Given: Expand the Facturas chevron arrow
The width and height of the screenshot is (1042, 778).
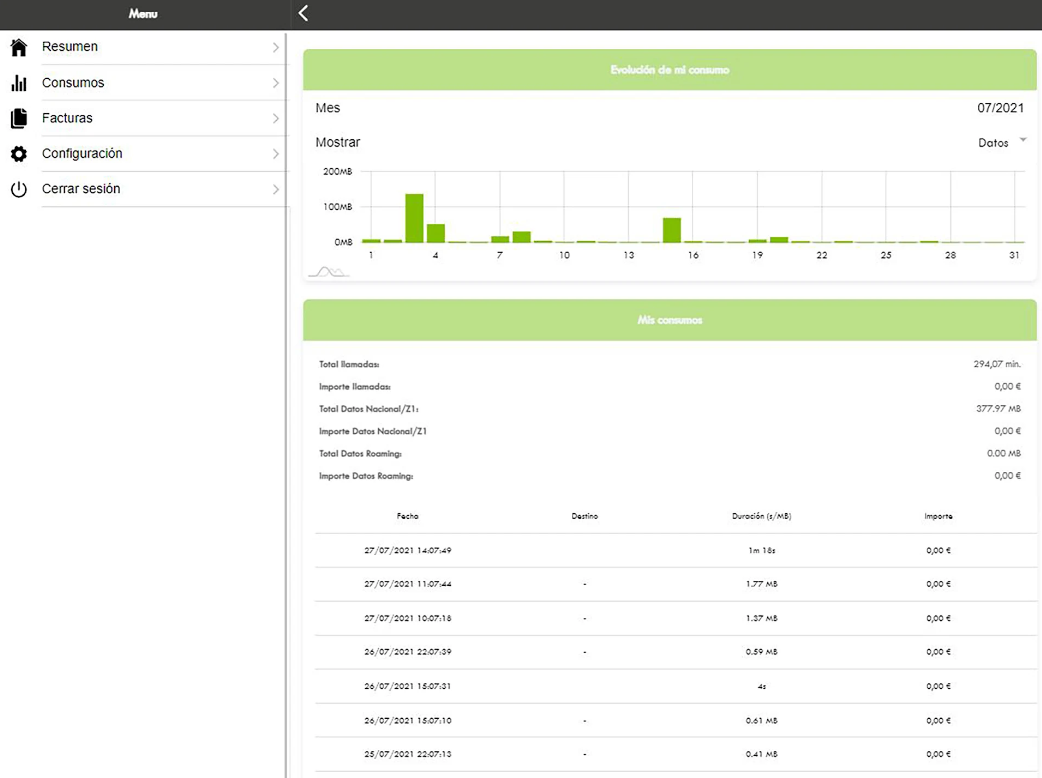Looking at the screenshot, I should (275, 118).
